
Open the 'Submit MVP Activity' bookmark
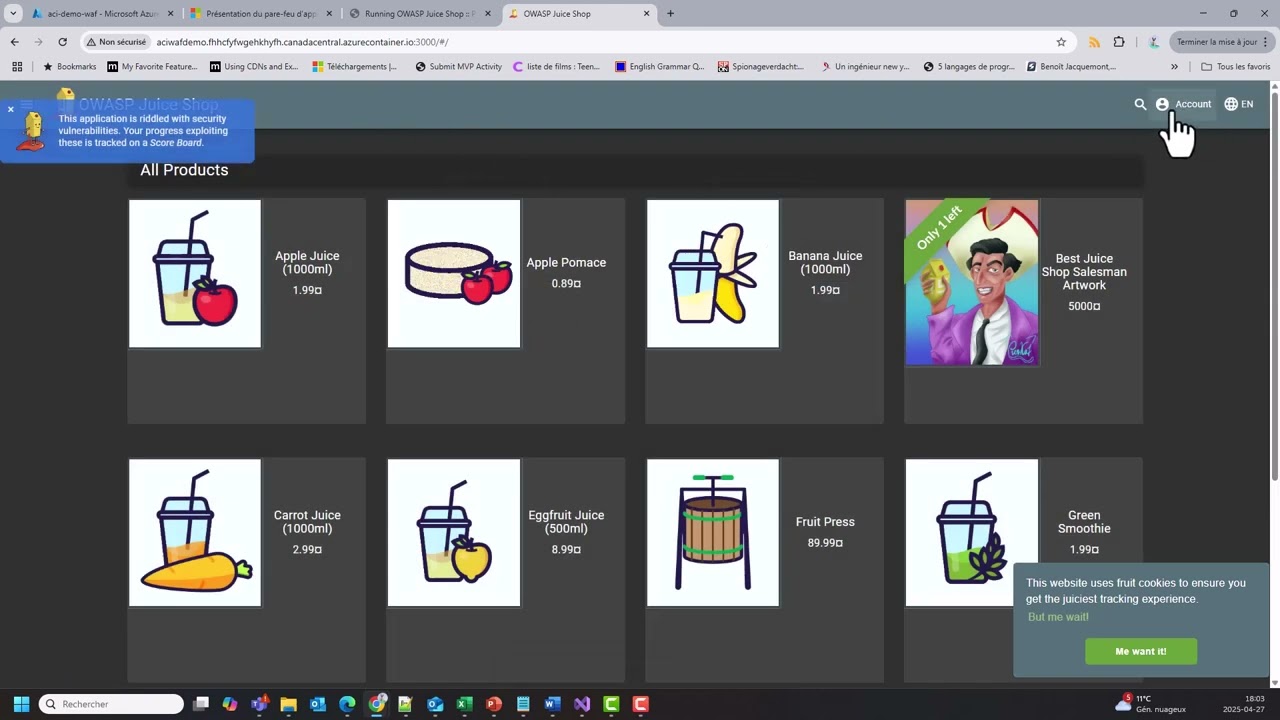pyautogui.click(x=458, y=67)
